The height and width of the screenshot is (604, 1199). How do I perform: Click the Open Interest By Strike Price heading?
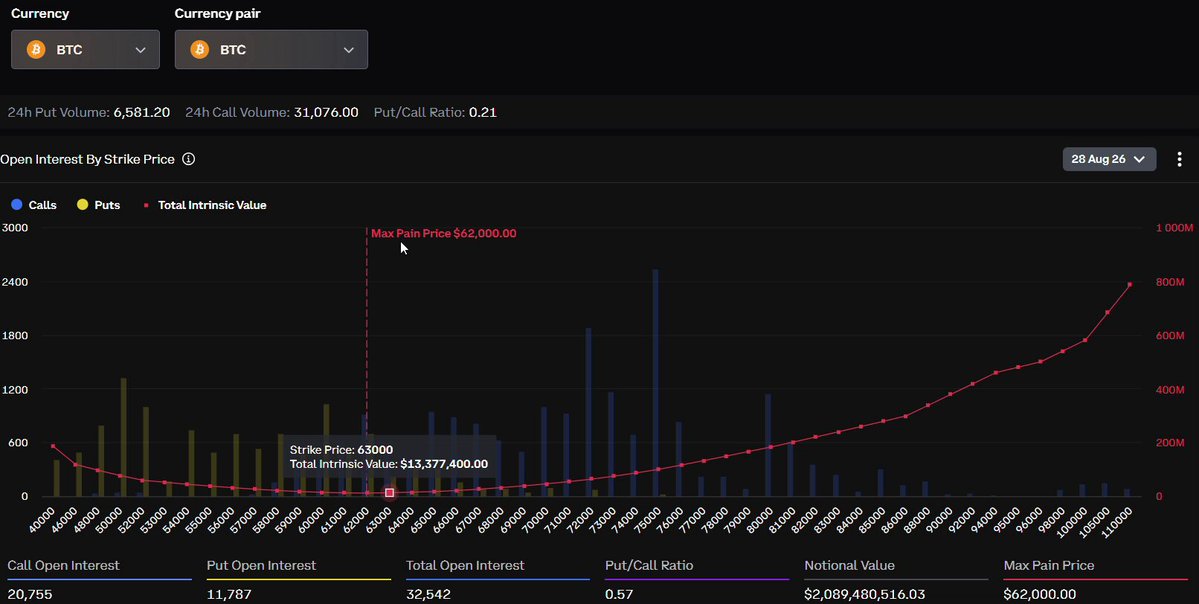(x=87, y=159)
